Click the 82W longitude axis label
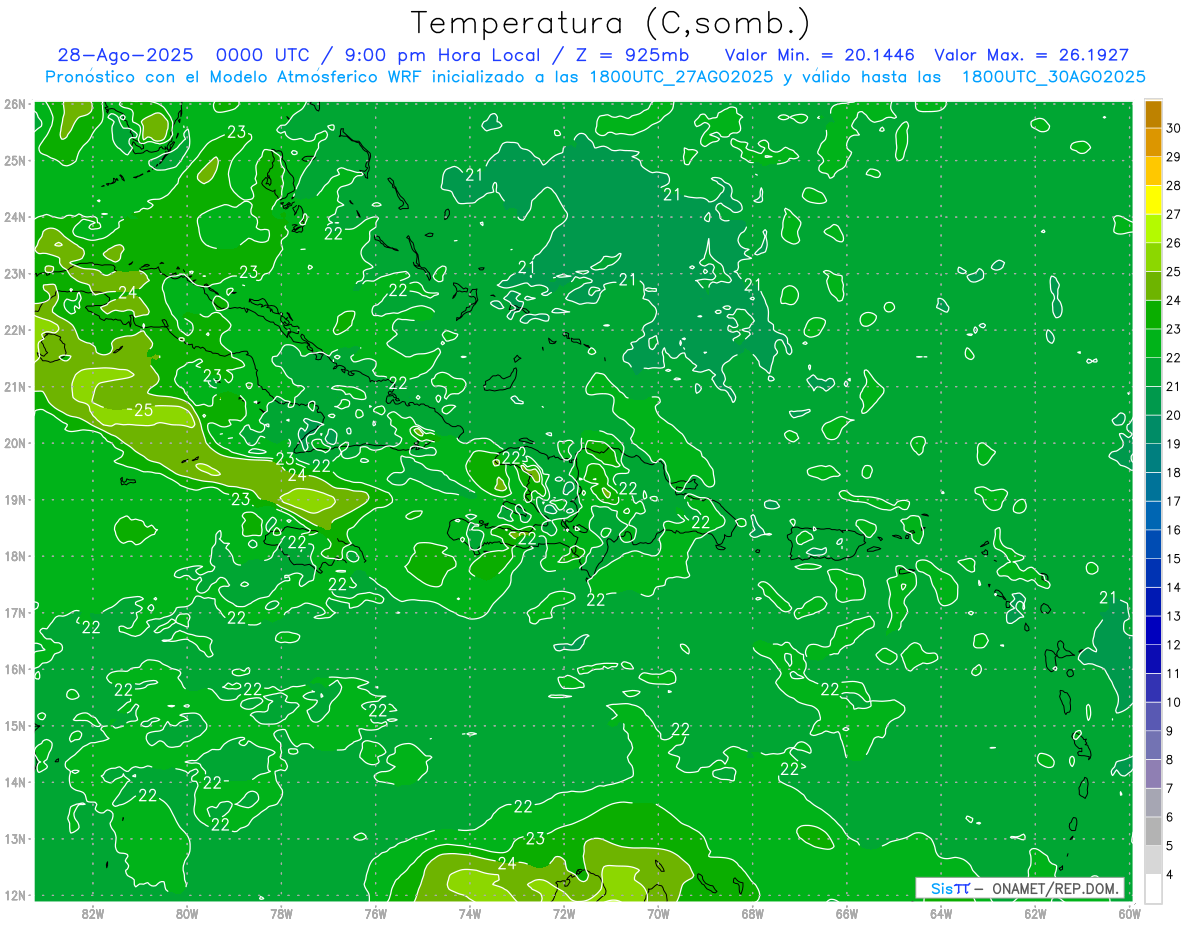The width and height of the screenshot is (1200, 927). pos(92,913)
